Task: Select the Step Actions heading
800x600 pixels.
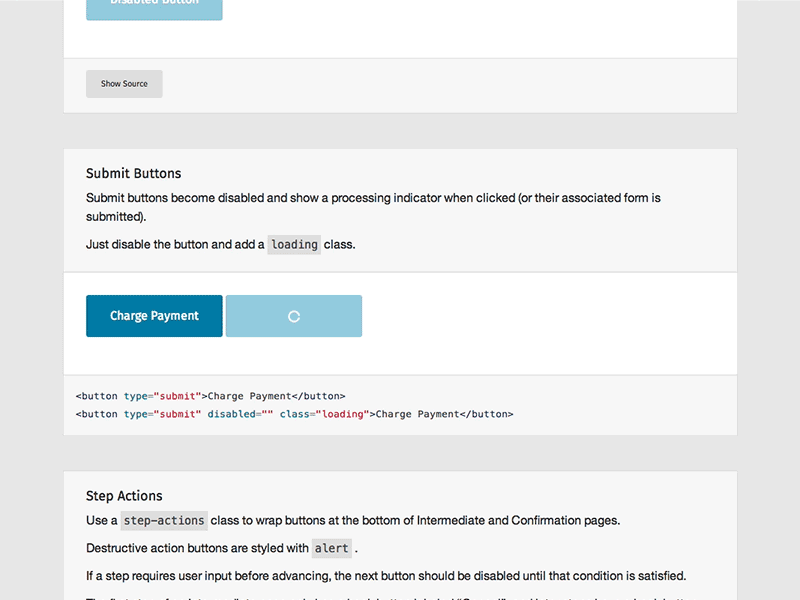Action: pyautogui.click(x=124, y=496)
